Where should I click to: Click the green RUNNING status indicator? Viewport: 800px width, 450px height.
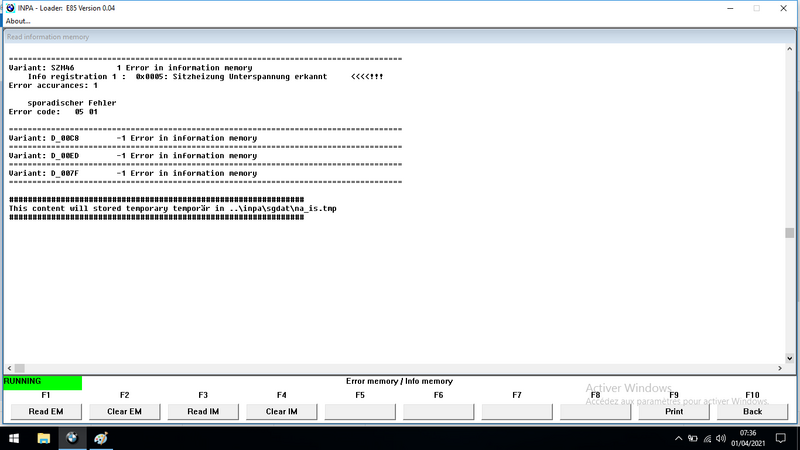click(42, 382)
